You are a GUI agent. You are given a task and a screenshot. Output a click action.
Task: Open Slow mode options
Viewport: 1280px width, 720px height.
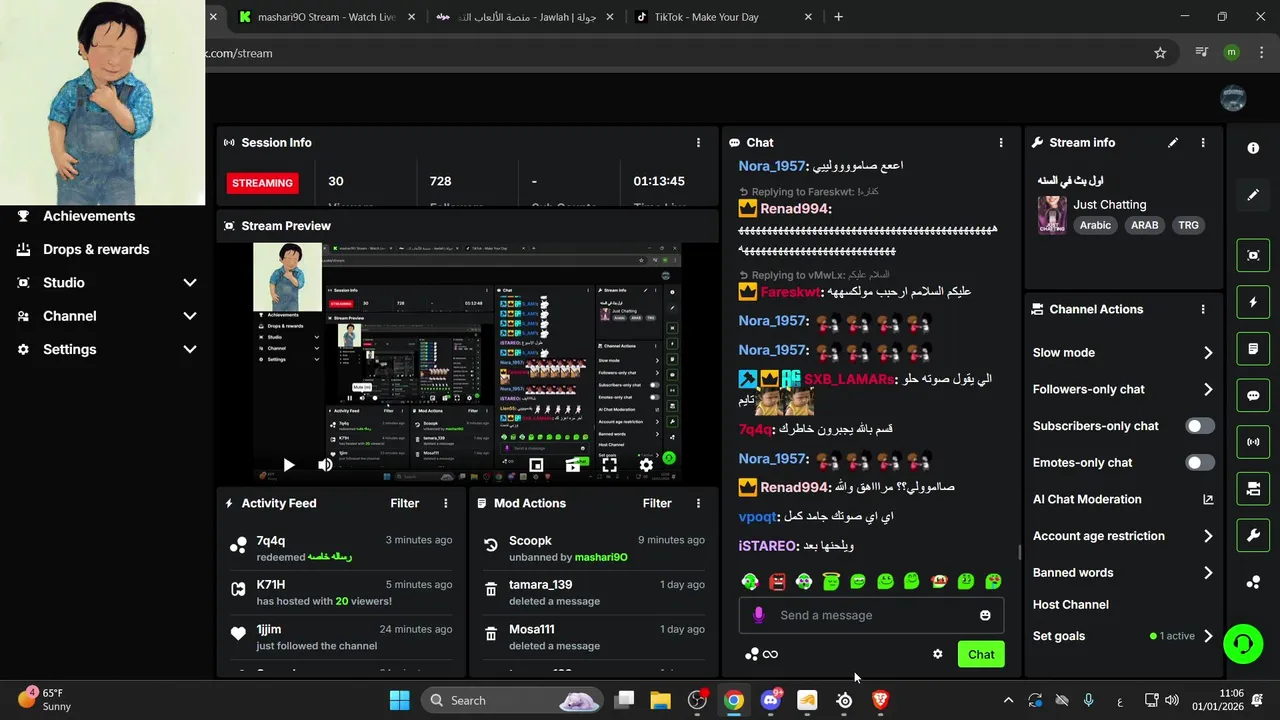[x=1123, y=353]
